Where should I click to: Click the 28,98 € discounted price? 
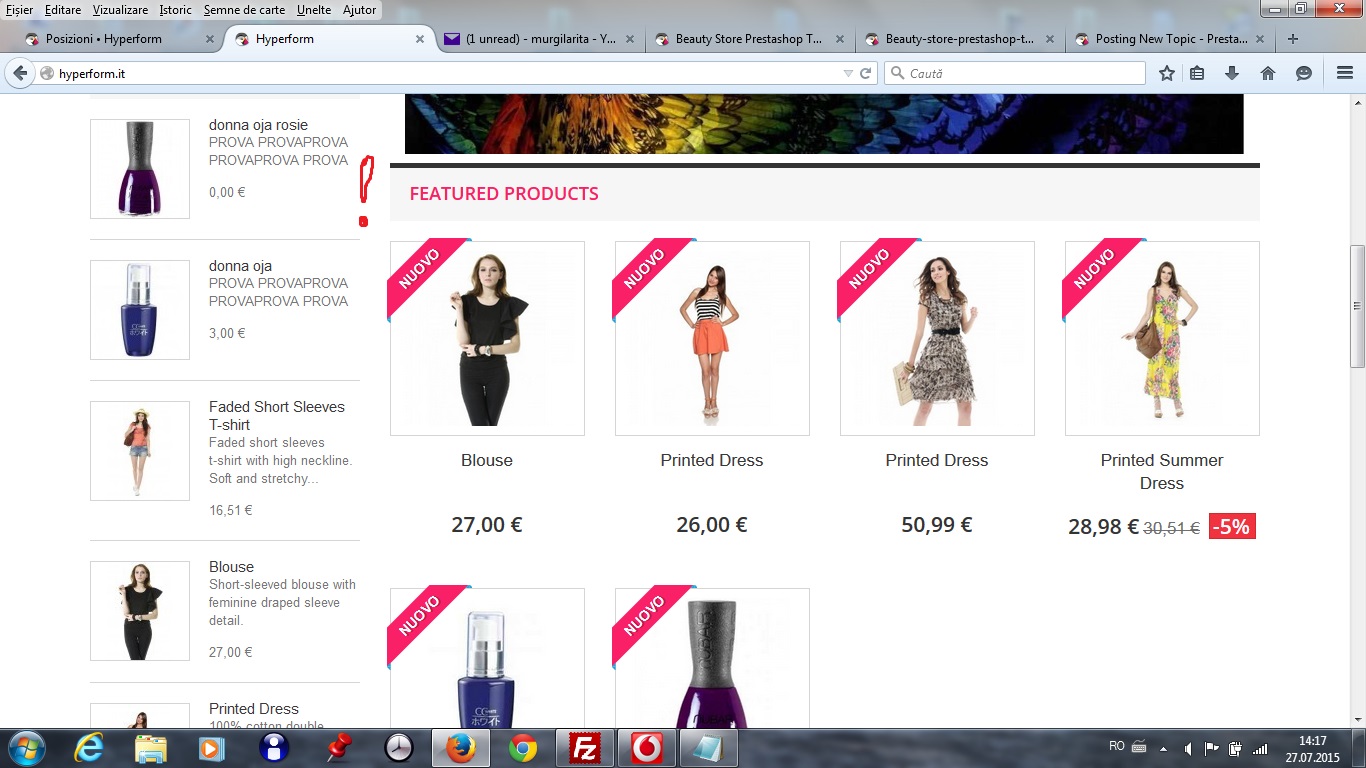[x=1103, y=527]
